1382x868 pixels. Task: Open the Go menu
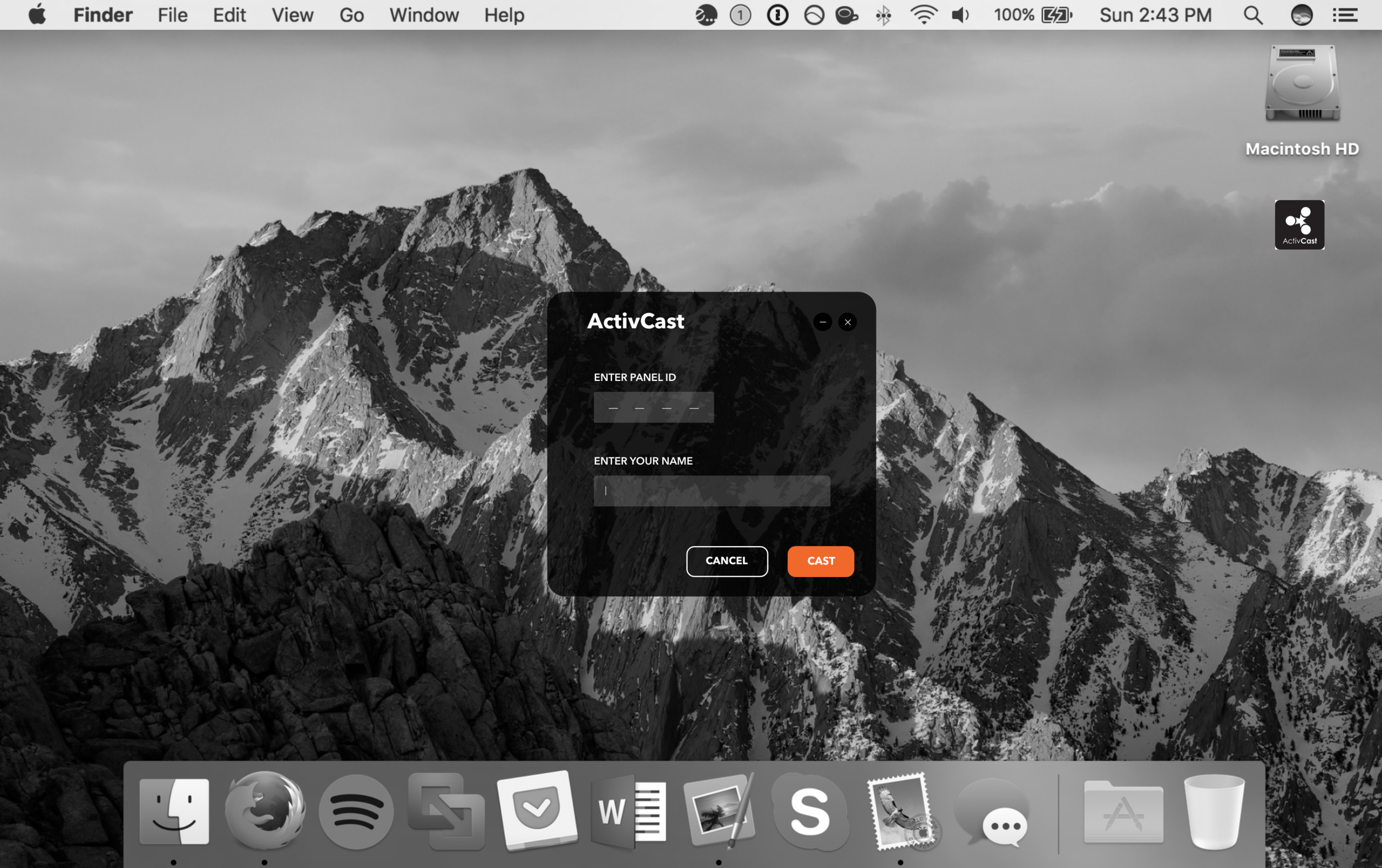(351, 15)
